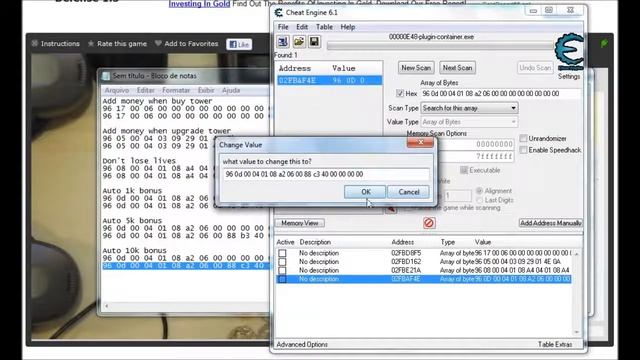Click the Settings label under the logo
This screenshot has height=360, width=640.
tap(569, 76)
